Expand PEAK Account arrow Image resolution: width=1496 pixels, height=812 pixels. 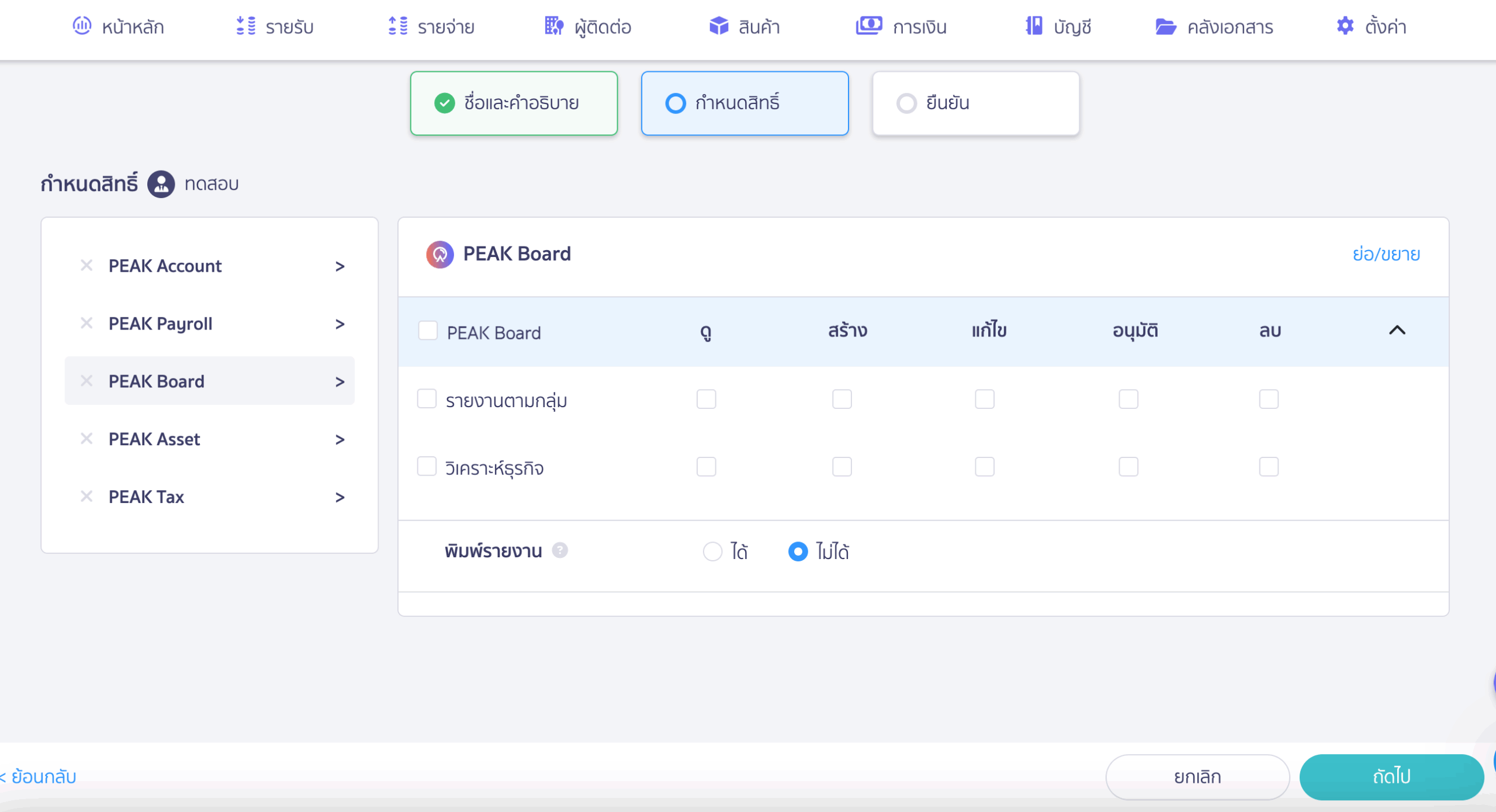click(x=340, y=266)
